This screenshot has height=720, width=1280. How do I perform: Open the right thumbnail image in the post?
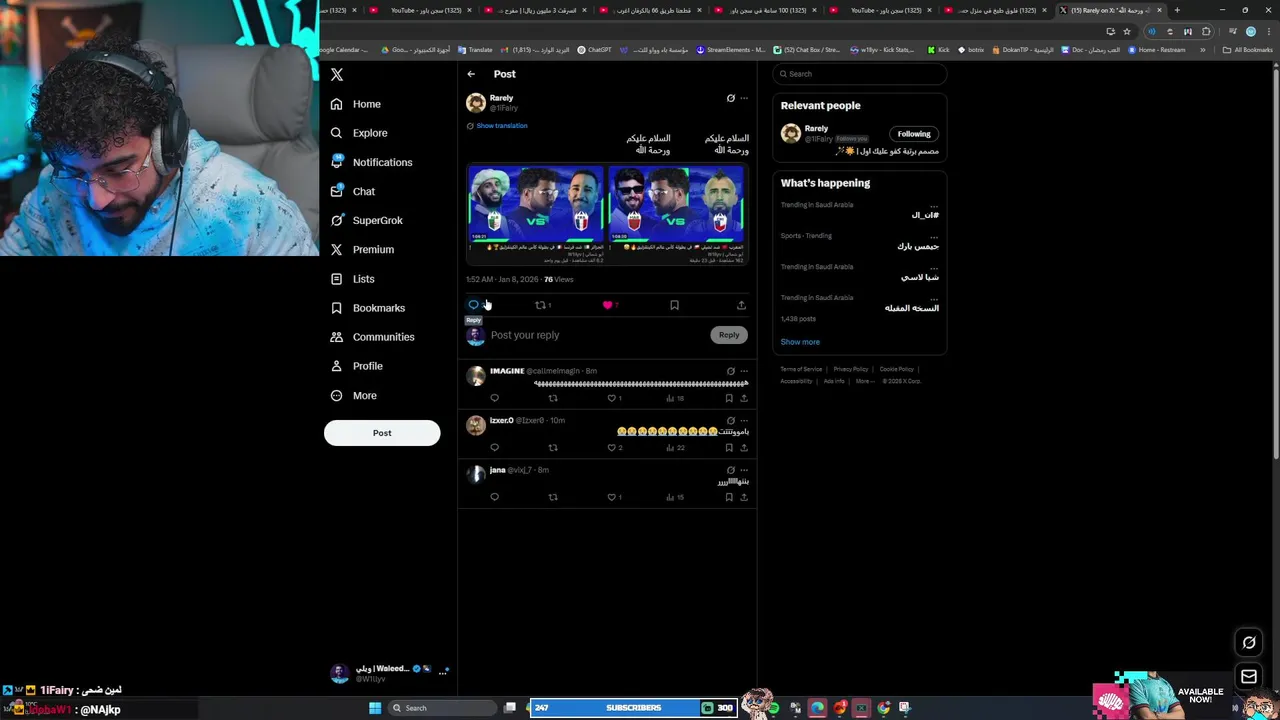pyautogui.click(x=676, y=214)
